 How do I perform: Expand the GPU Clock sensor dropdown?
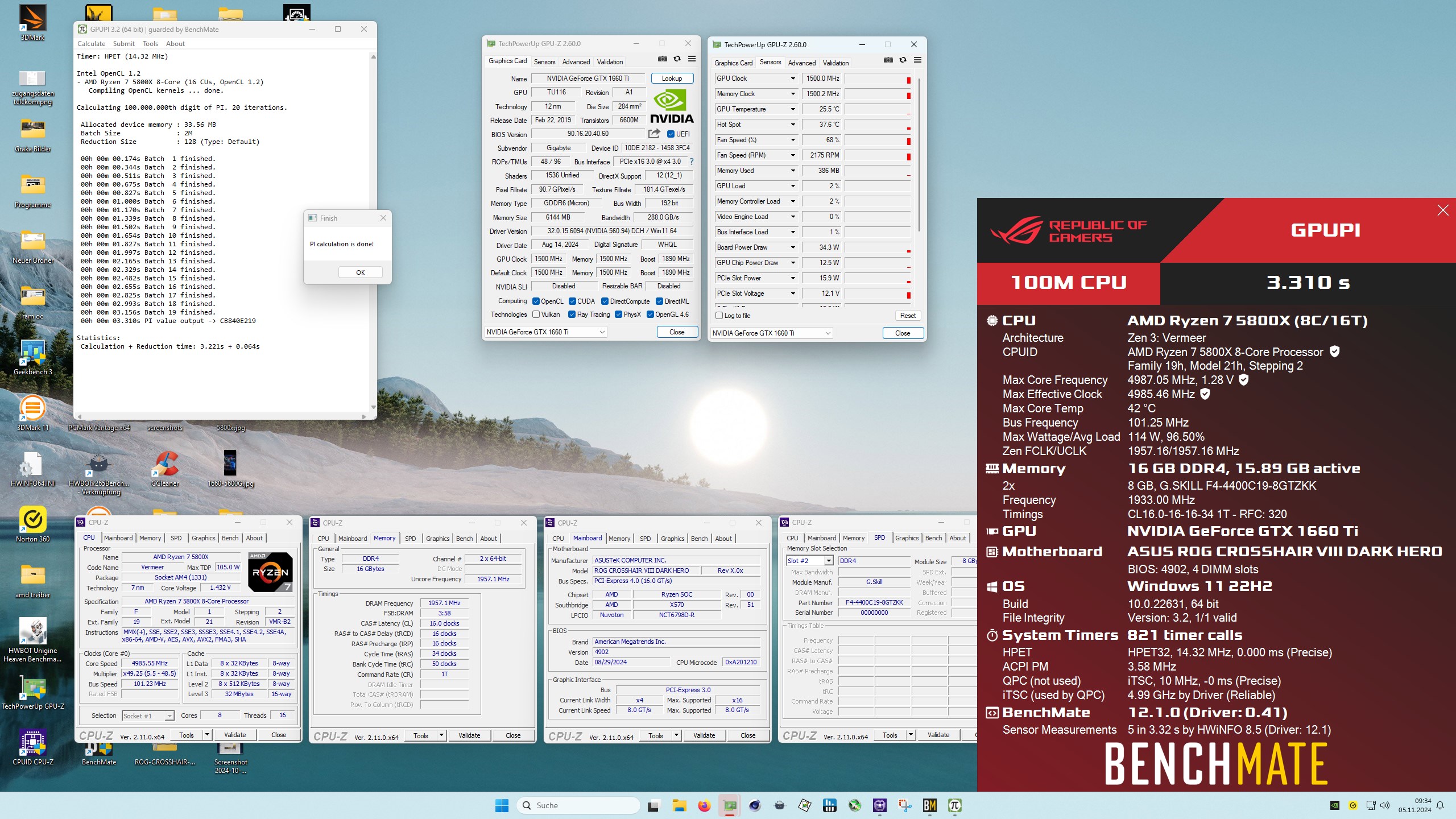[793, 78]
